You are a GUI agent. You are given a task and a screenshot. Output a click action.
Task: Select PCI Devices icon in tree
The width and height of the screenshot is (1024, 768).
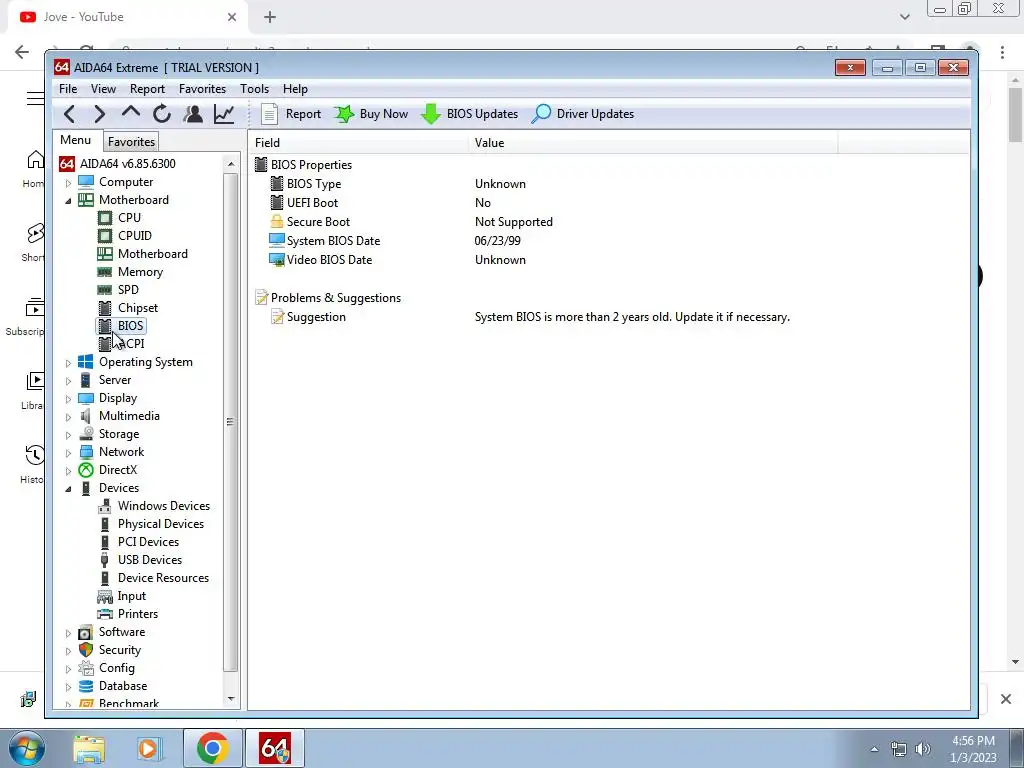pyautogui.click(x=104, y=542)
